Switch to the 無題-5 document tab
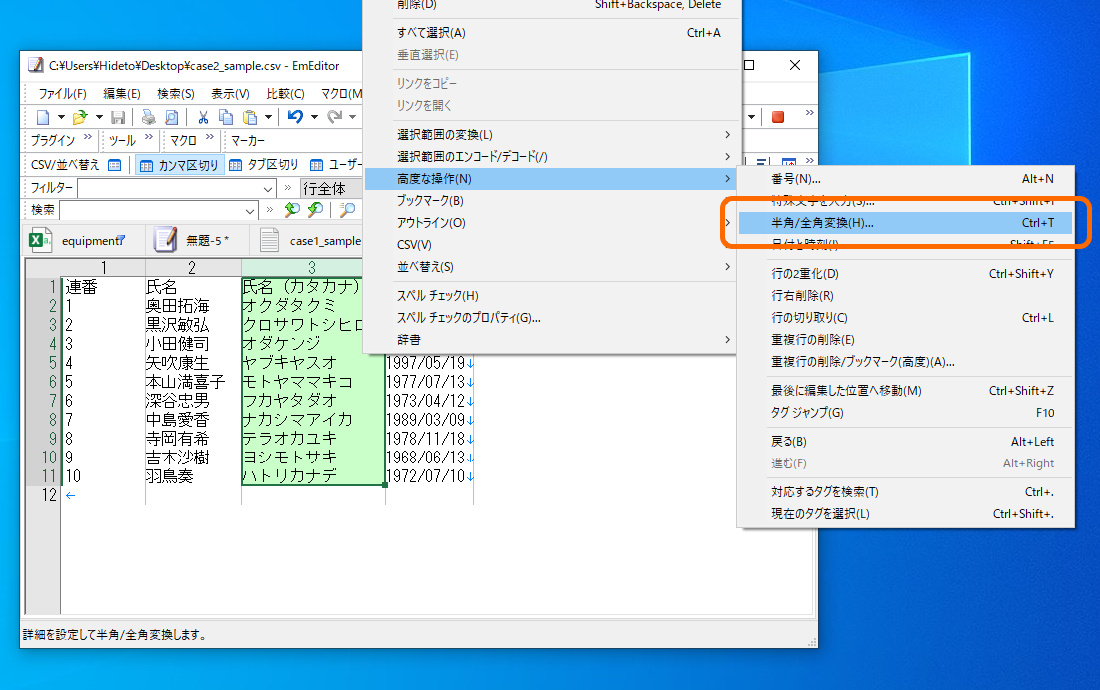Image resolution: width=1100 pixels, height=690 pixels. tap(196, 240)
